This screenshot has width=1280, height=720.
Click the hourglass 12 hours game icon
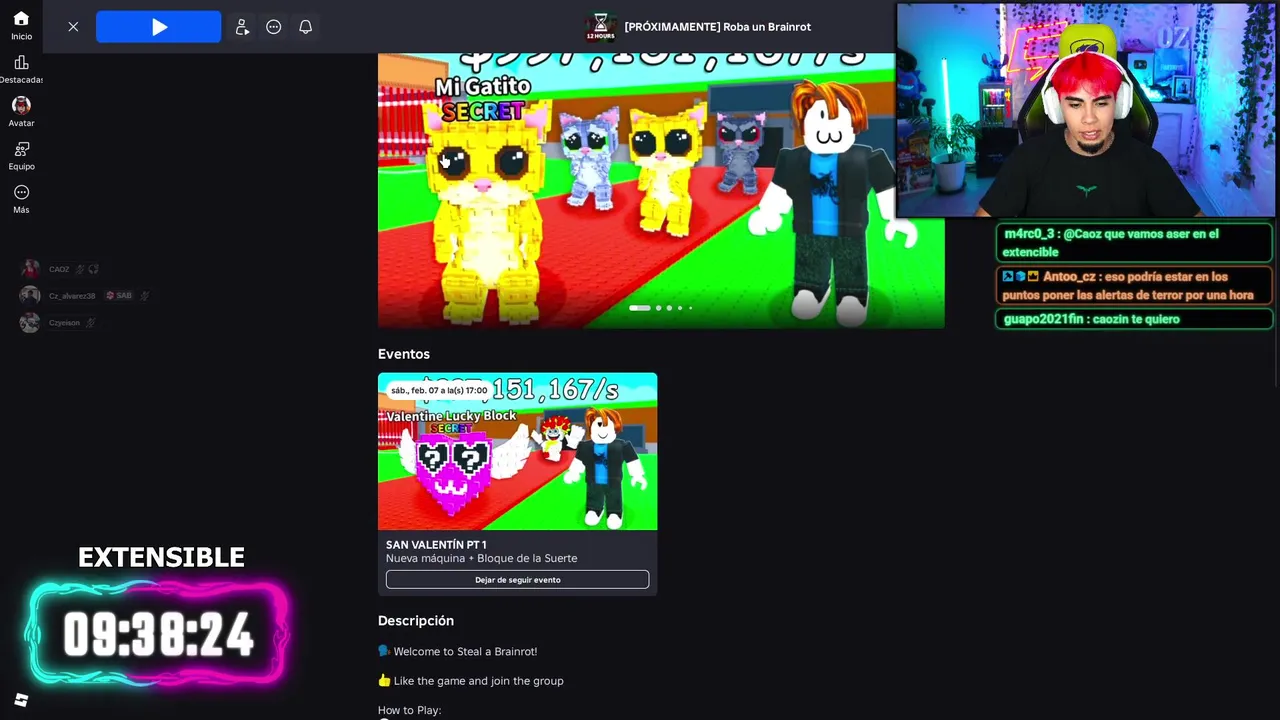click(600, 27)
